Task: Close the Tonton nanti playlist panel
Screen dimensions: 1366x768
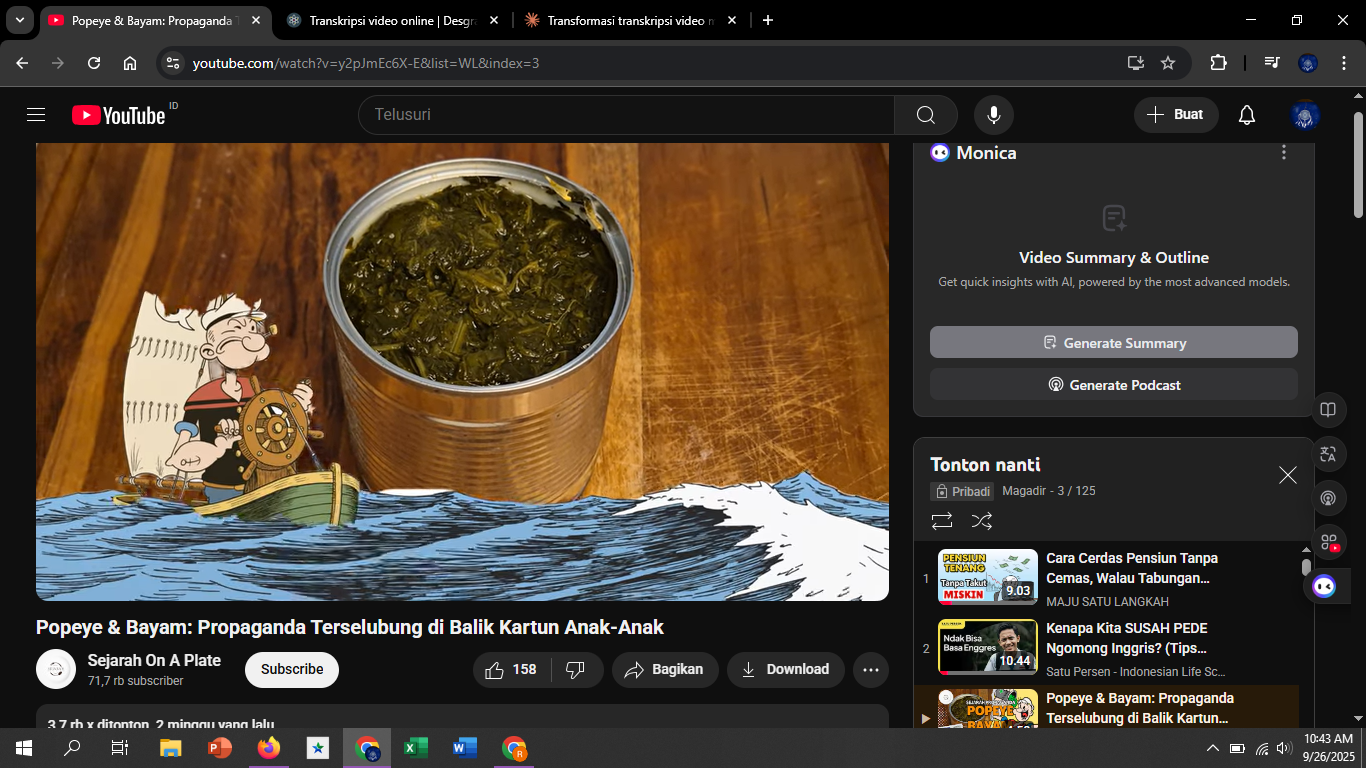Action: click(1288, 475)
